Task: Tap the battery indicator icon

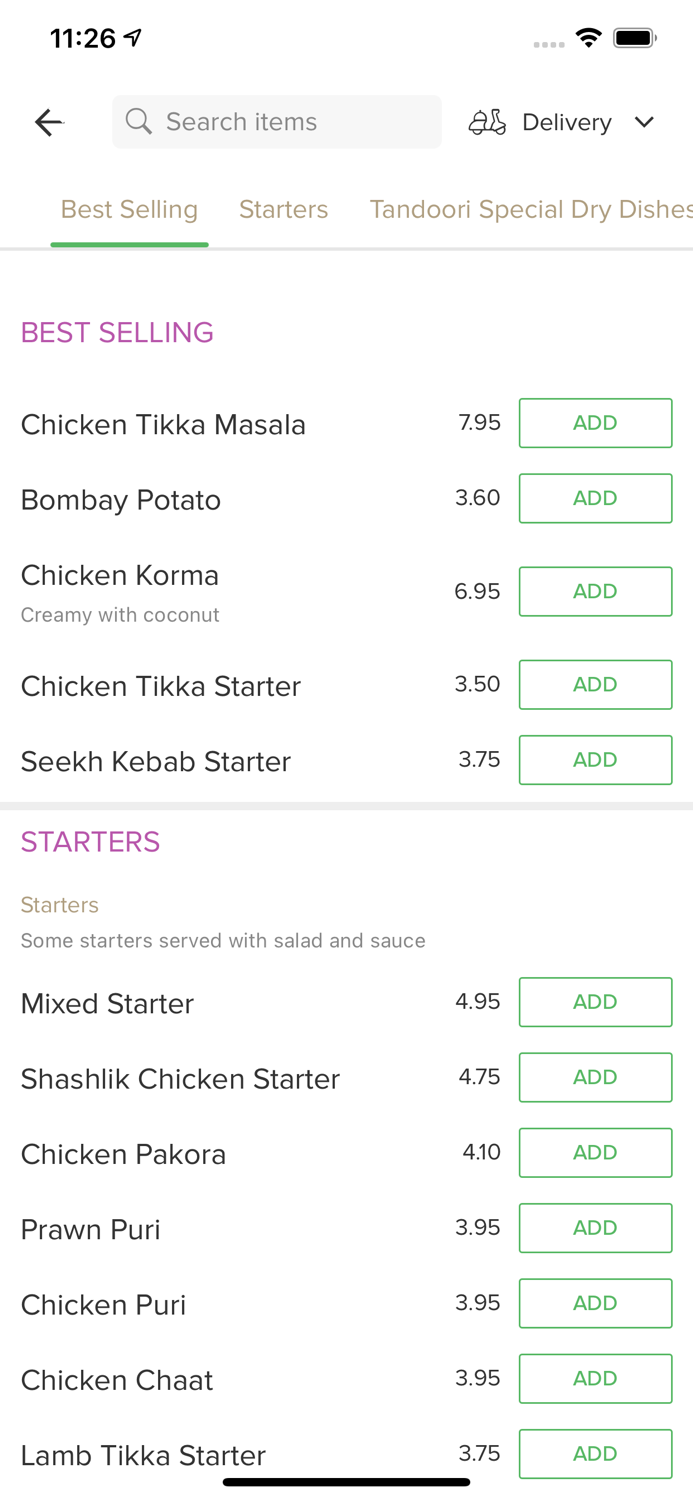Action: (x=634, y=37)
